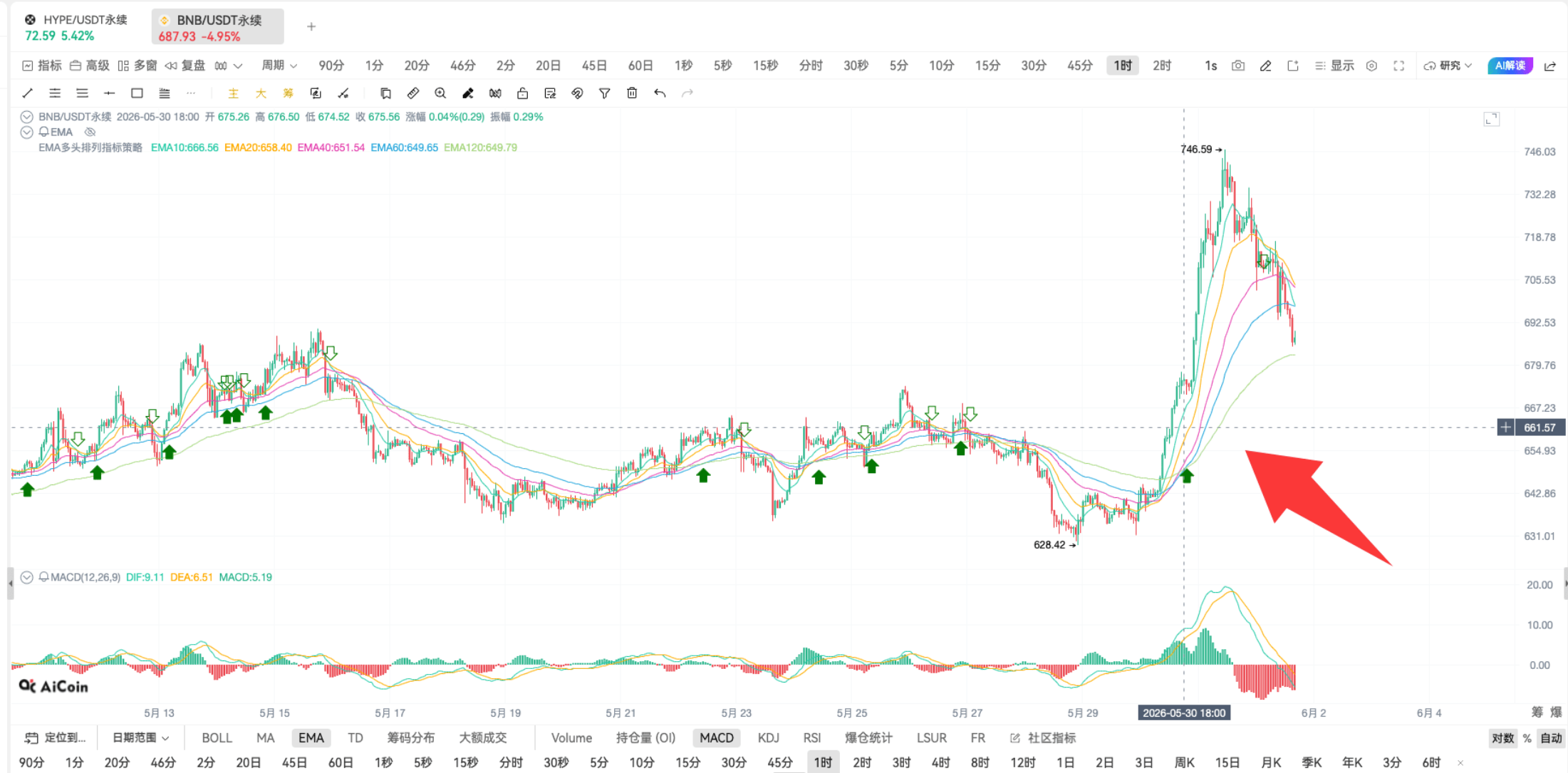Undo the last drawing action
Screen dimensions: 1568x773
point(660,93)
